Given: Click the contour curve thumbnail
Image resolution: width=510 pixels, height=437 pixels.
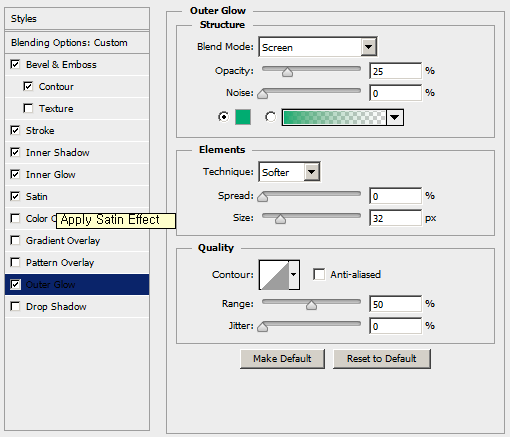Looking at the screenshot, I should point(274,275).
